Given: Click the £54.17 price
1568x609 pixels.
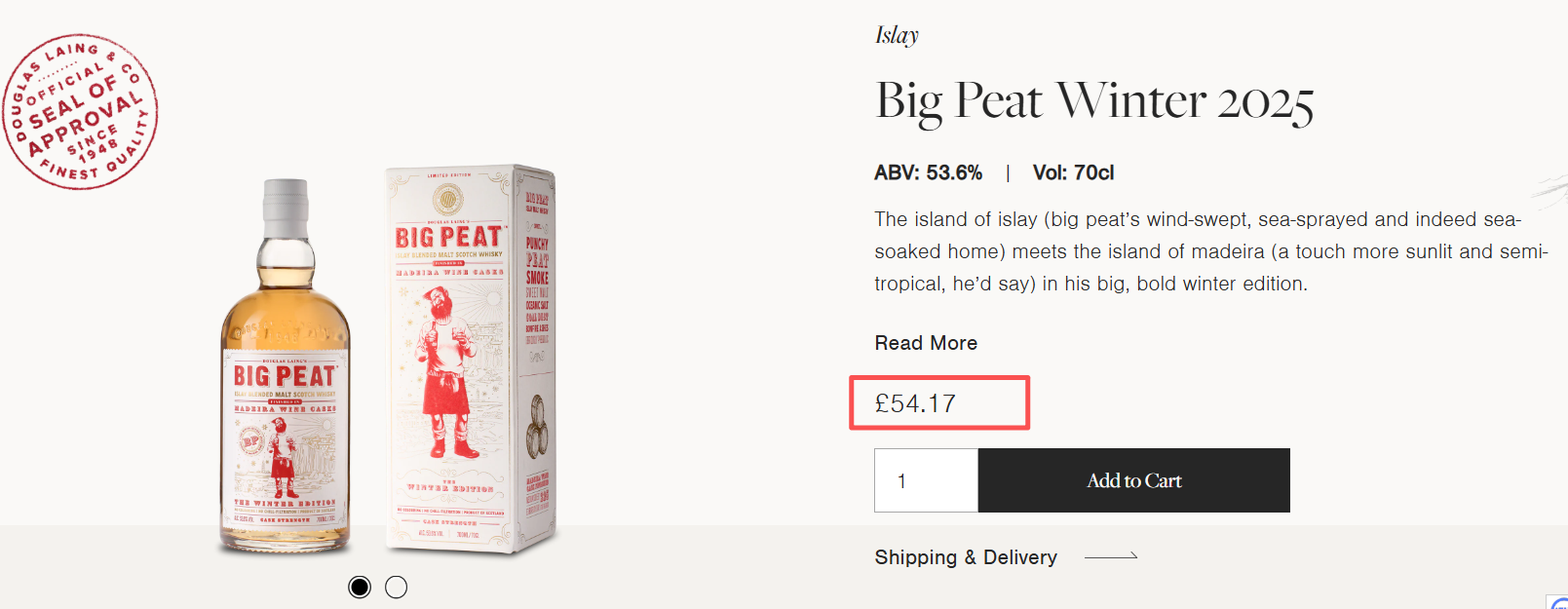Looking at the screenshot, I should (915, 403).
